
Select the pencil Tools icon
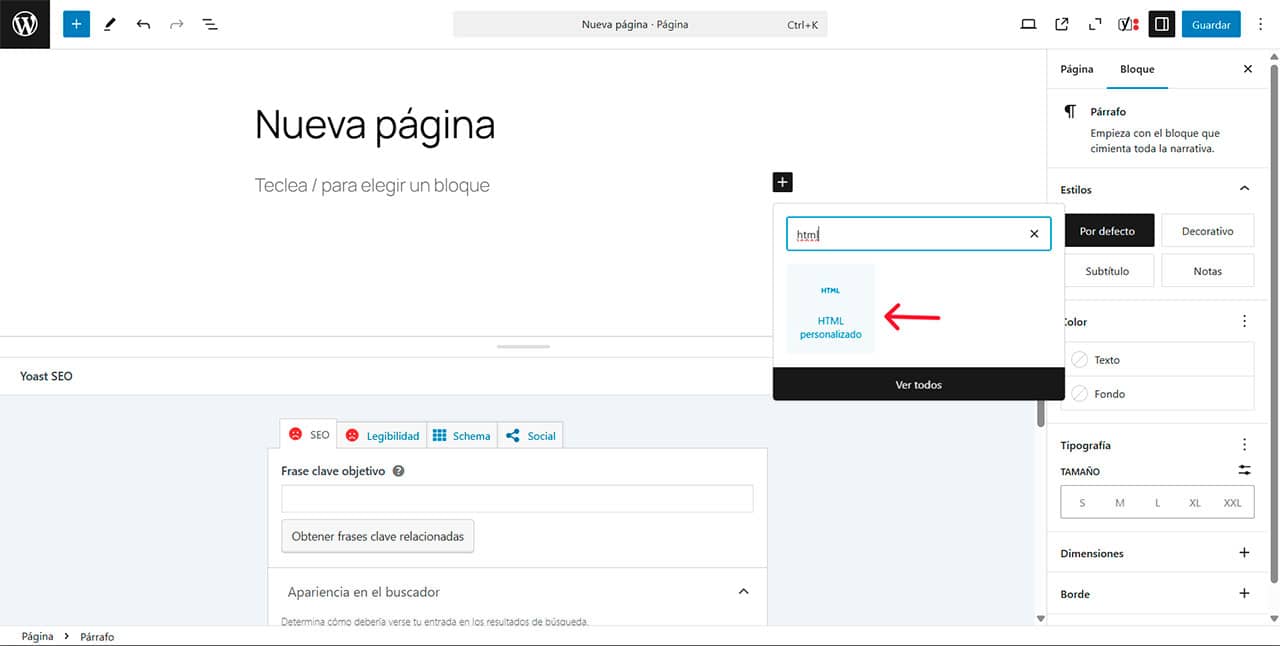click(x=110, y=24)
